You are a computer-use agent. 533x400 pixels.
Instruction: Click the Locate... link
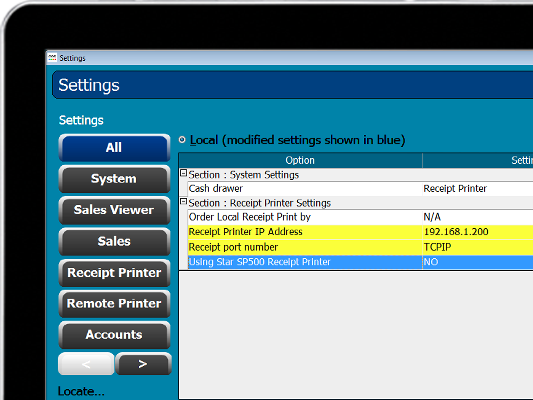pyautogui.click(x=81, y=391)
